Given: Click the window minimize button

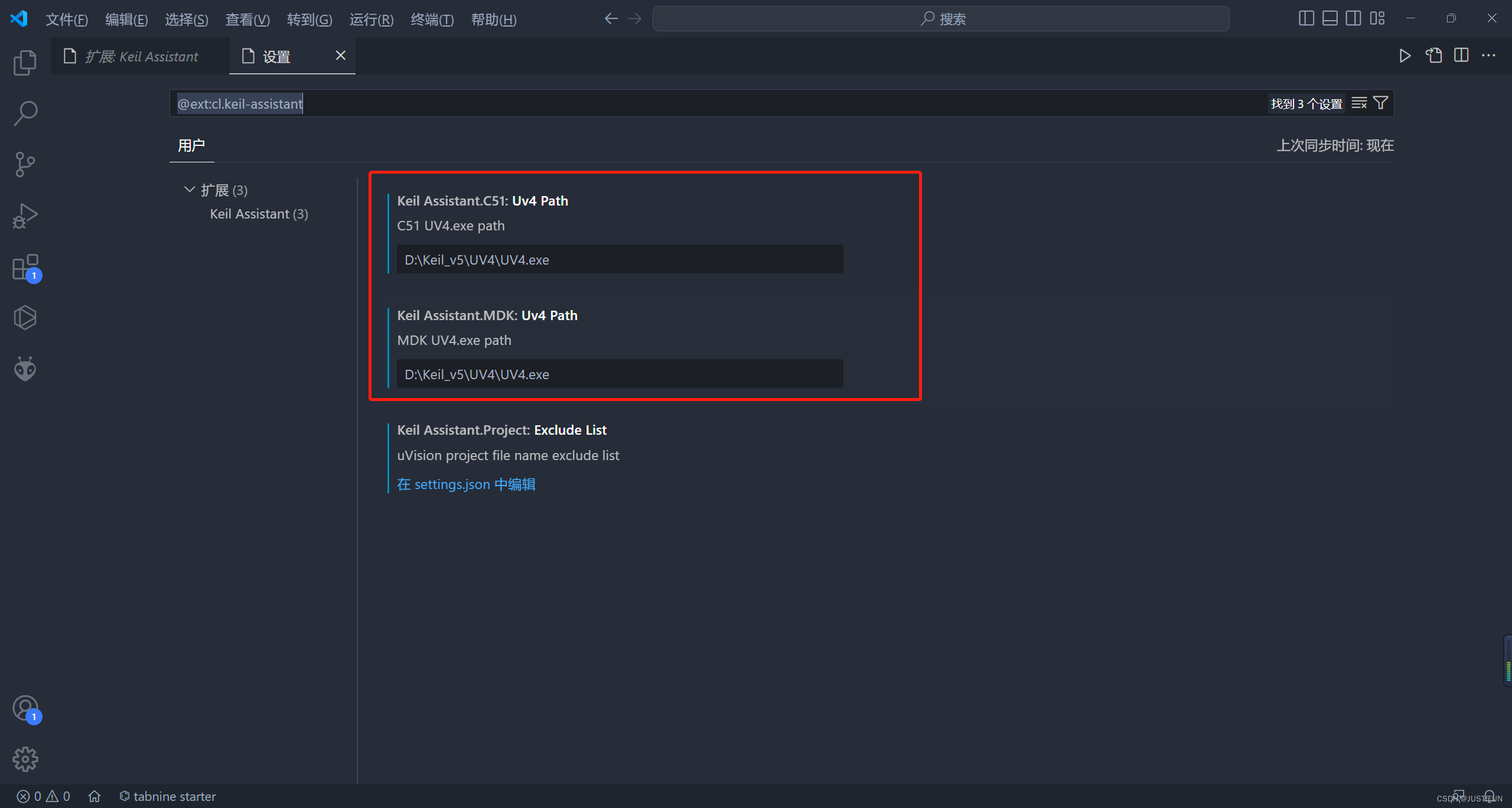Looking at the screenshot, I should (1411, 18).
